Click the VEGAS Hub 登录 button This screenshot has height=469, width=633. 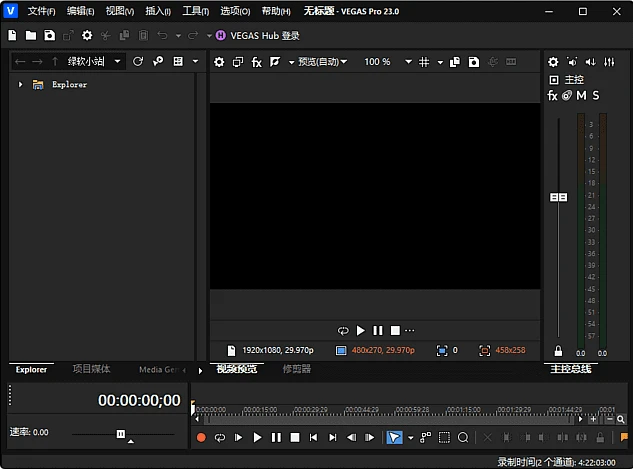[258, 36]
